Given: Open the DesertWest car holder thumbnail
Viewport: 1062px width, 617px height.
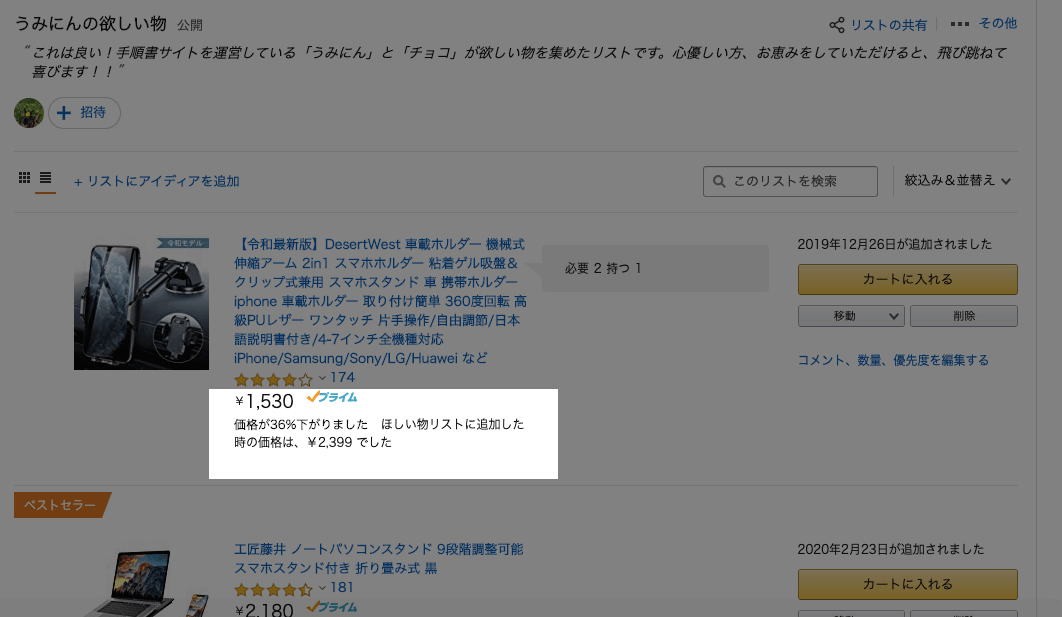Looking at the screenshot, I should click(141, 303).
